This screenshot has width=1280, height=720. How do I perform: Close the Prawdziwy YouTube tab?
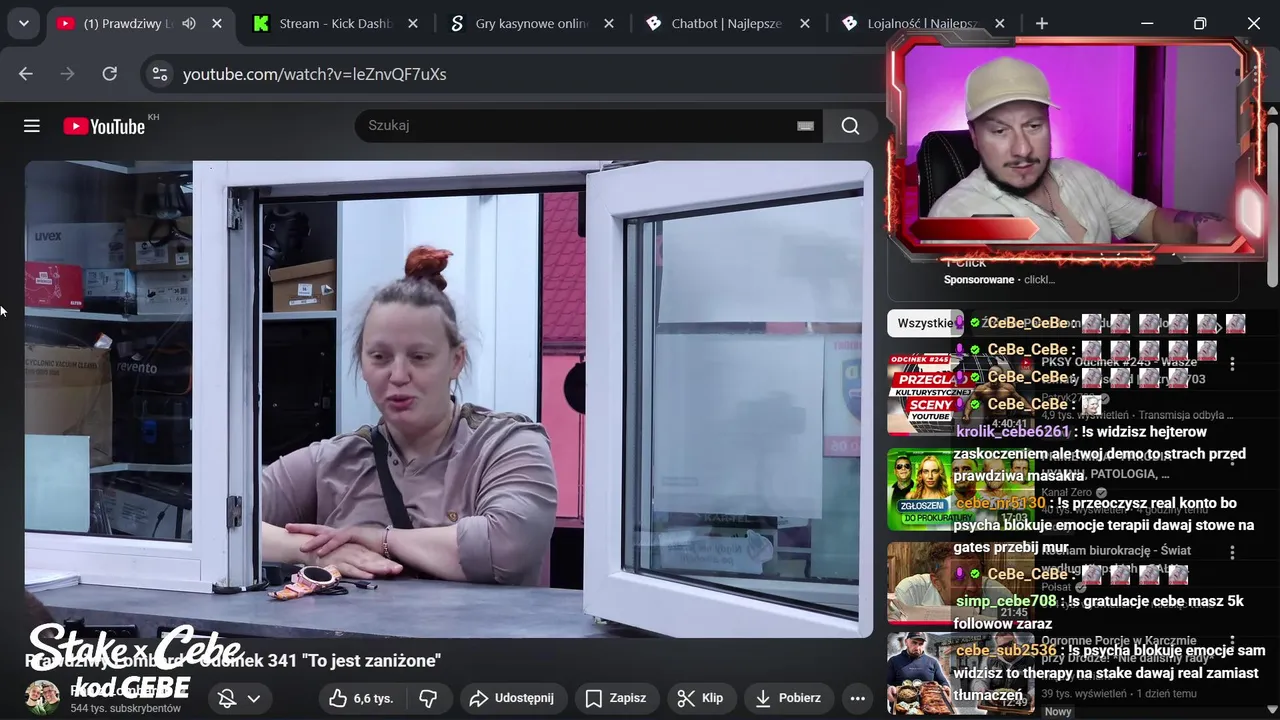pos(217,23)
